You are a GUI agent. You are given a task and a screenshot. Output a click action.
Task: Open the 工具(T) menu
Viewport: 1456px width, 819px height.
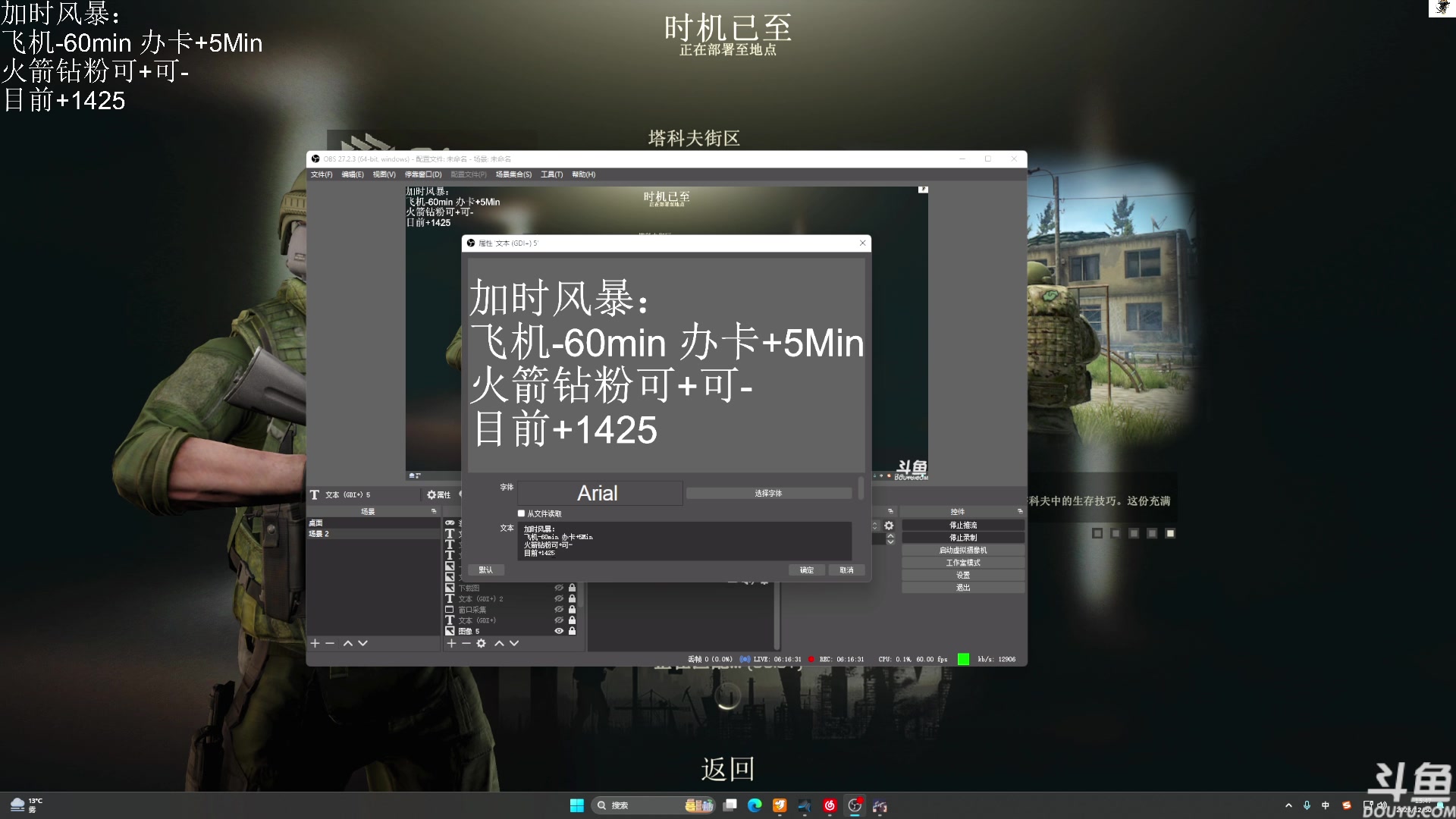[551, 174]
